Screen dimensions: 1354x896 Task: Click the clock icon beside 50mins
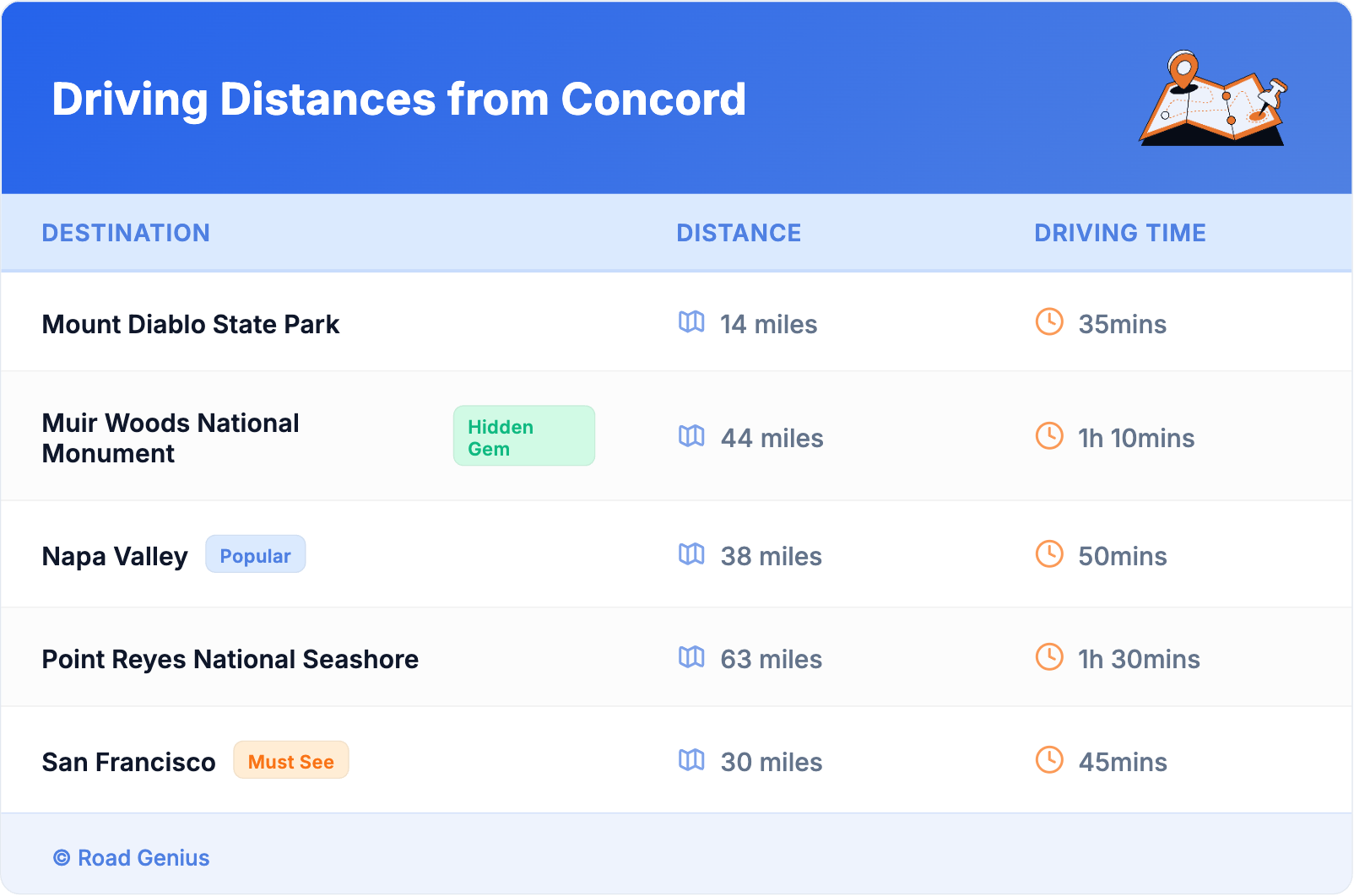[x=1049, y=554]
